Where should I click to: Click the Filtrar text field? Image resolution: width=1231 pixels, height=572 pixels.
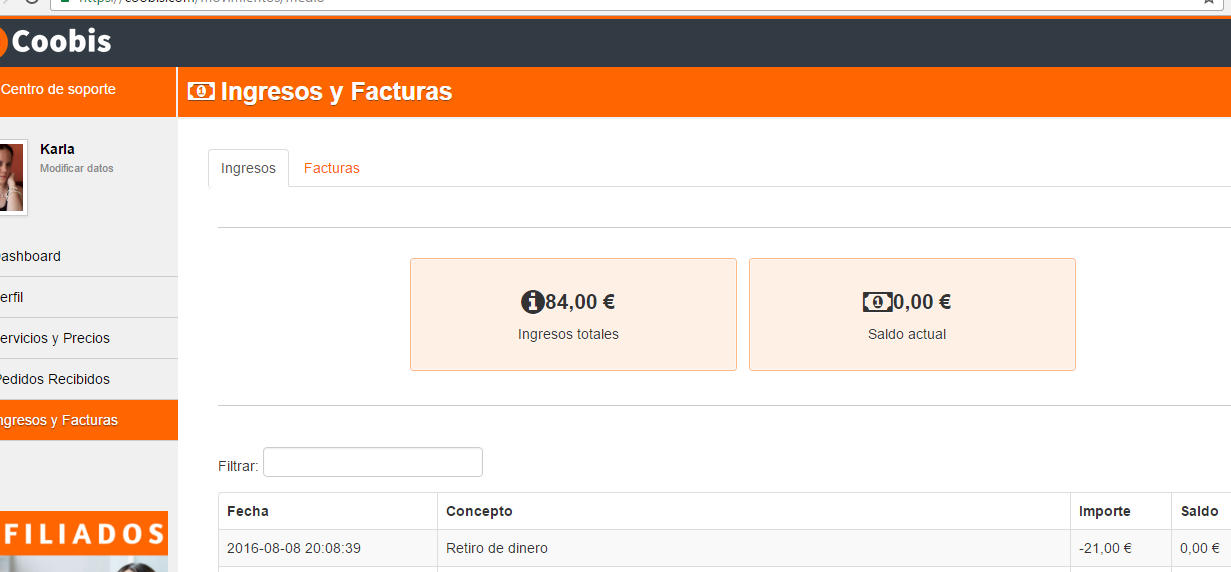[372, 462]
